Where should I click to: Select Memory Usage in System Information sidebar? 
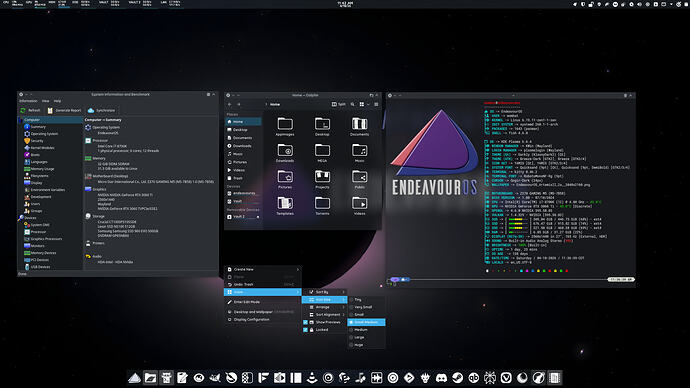tap(42, 169)
